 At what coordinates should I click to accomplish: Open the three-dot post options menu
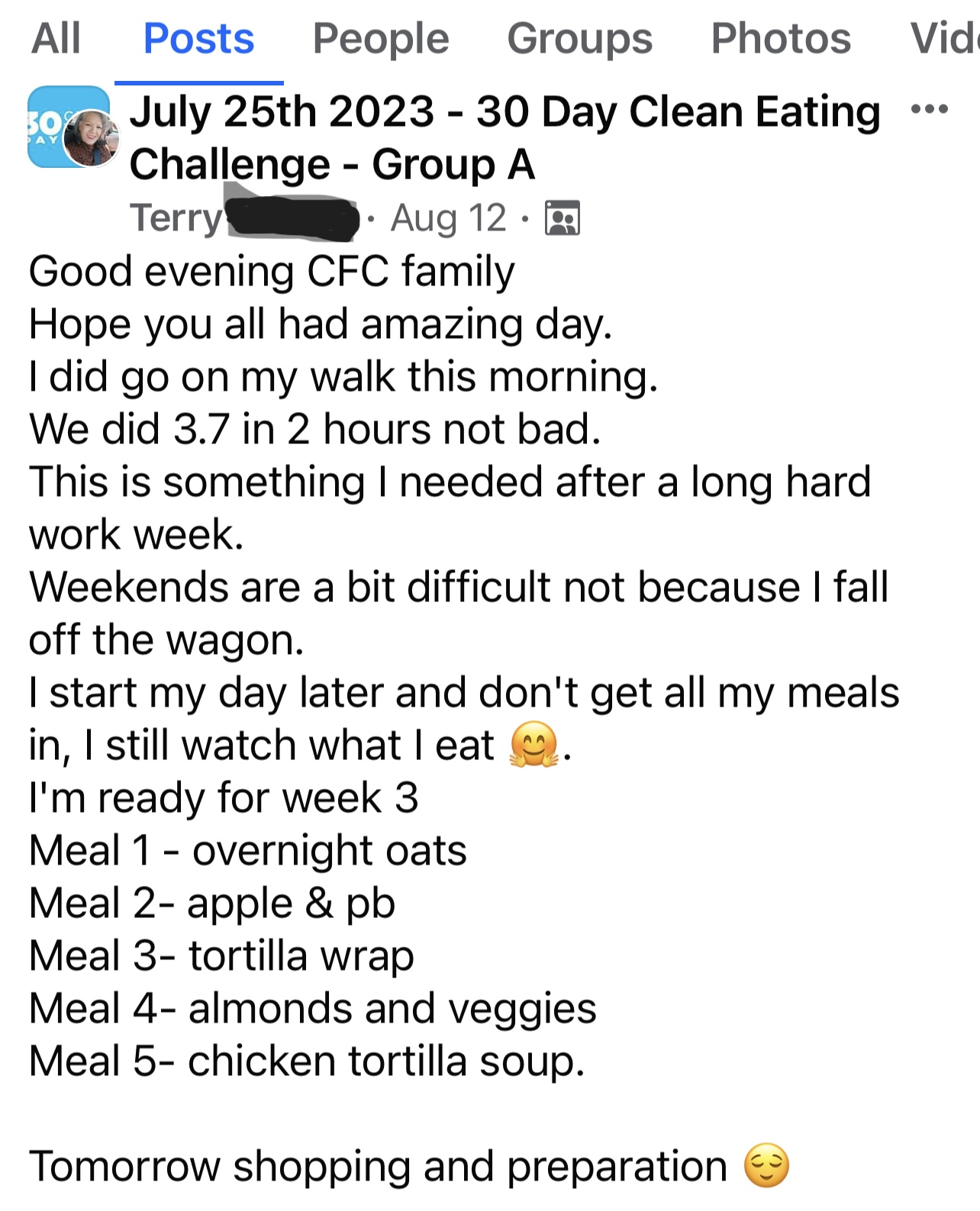point(929,110)
